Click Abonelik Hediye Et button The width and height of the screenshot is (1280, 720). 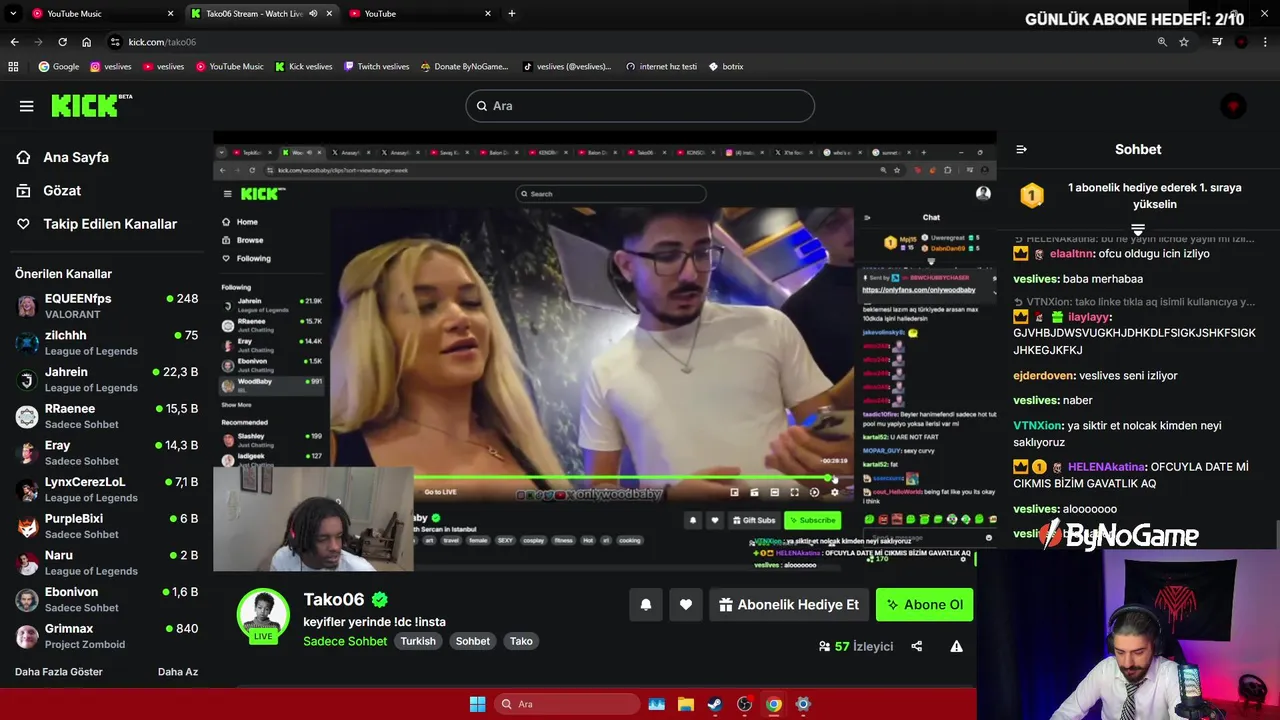pos(789,604)
